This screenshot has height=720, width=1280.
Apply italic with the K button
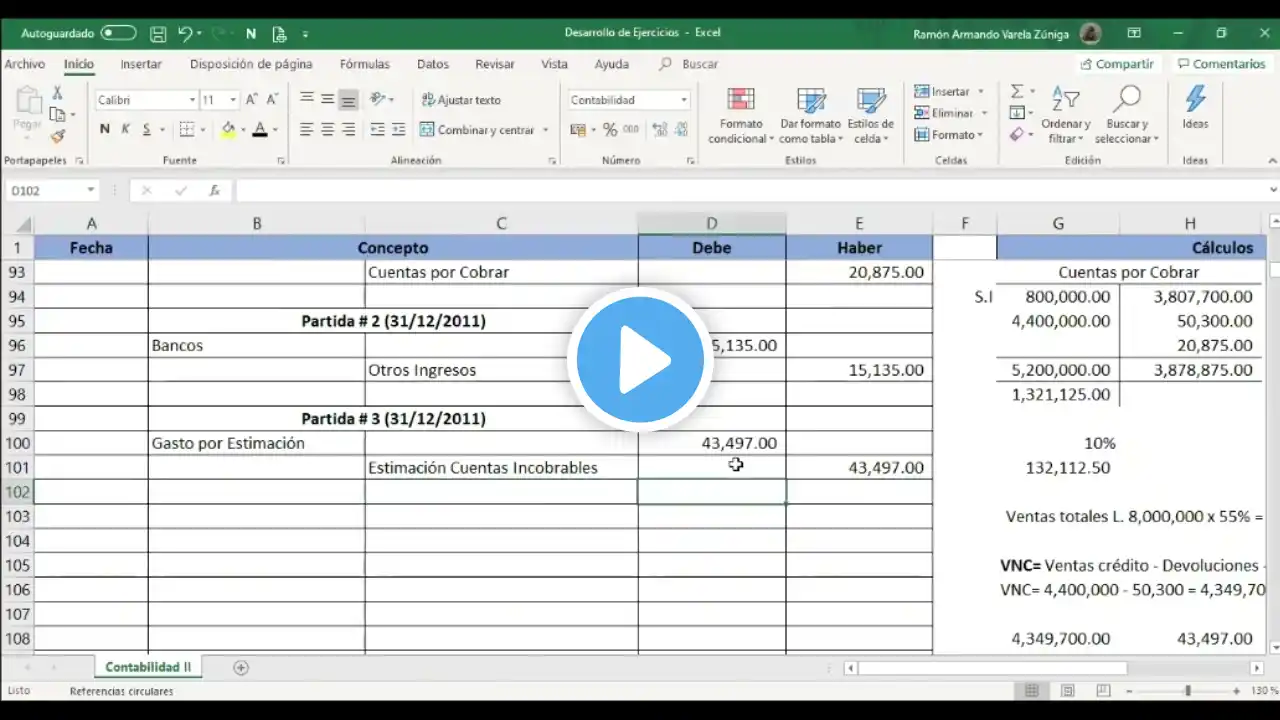126,129
